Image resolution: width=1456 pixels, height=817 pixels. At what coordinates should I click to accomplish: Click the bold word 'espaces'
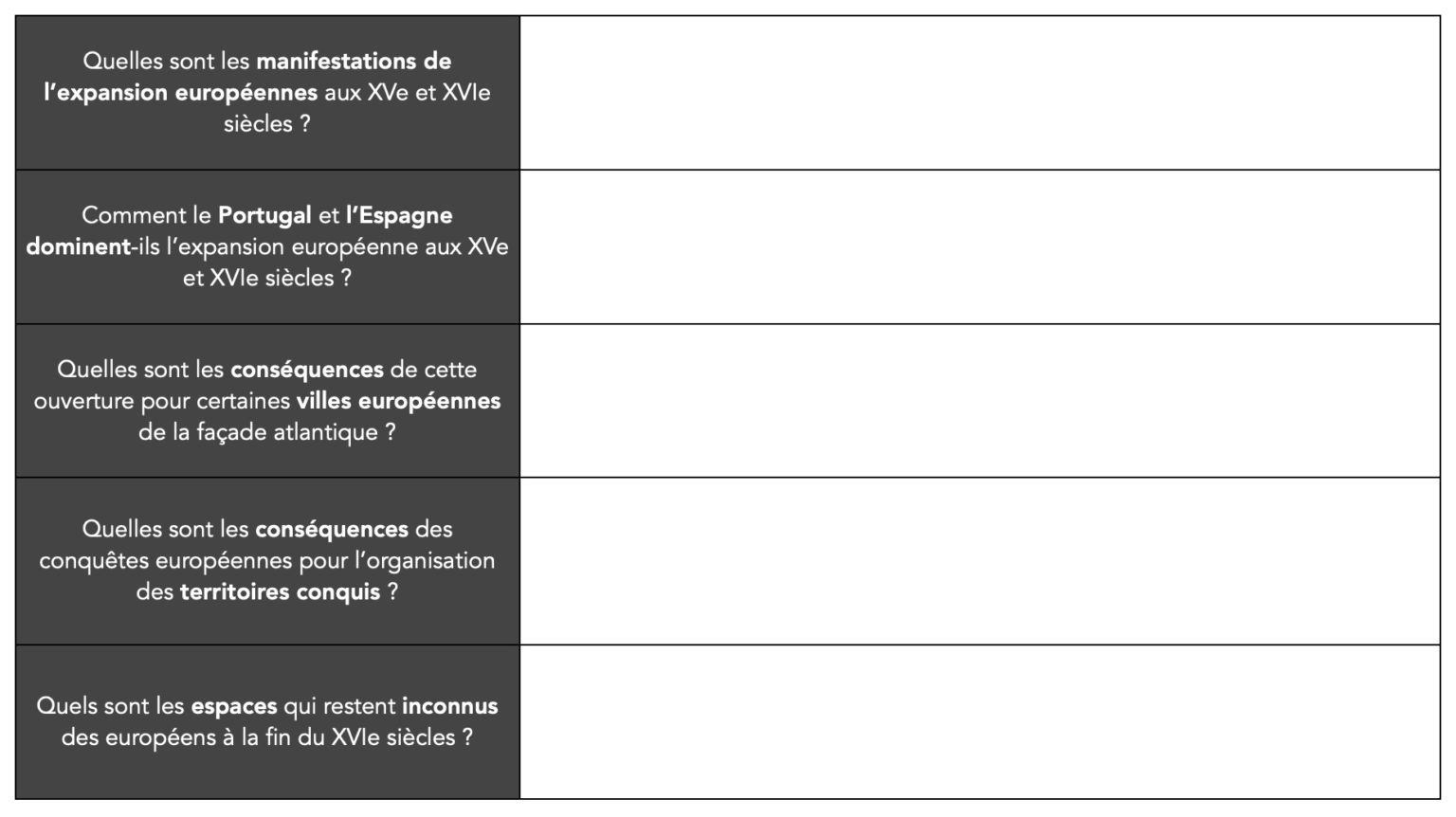(x=234, y=707)
